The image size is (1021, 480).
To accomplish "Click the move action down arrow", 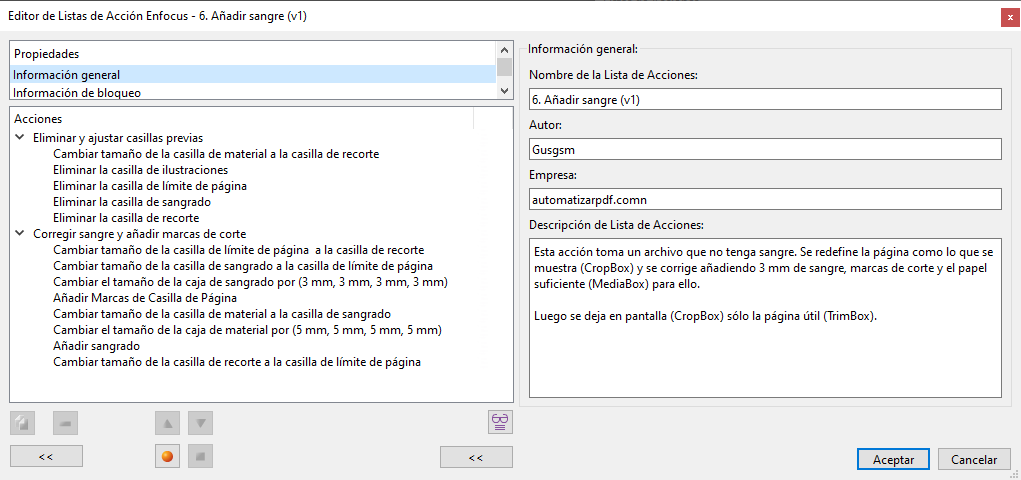I will [201, 423].
